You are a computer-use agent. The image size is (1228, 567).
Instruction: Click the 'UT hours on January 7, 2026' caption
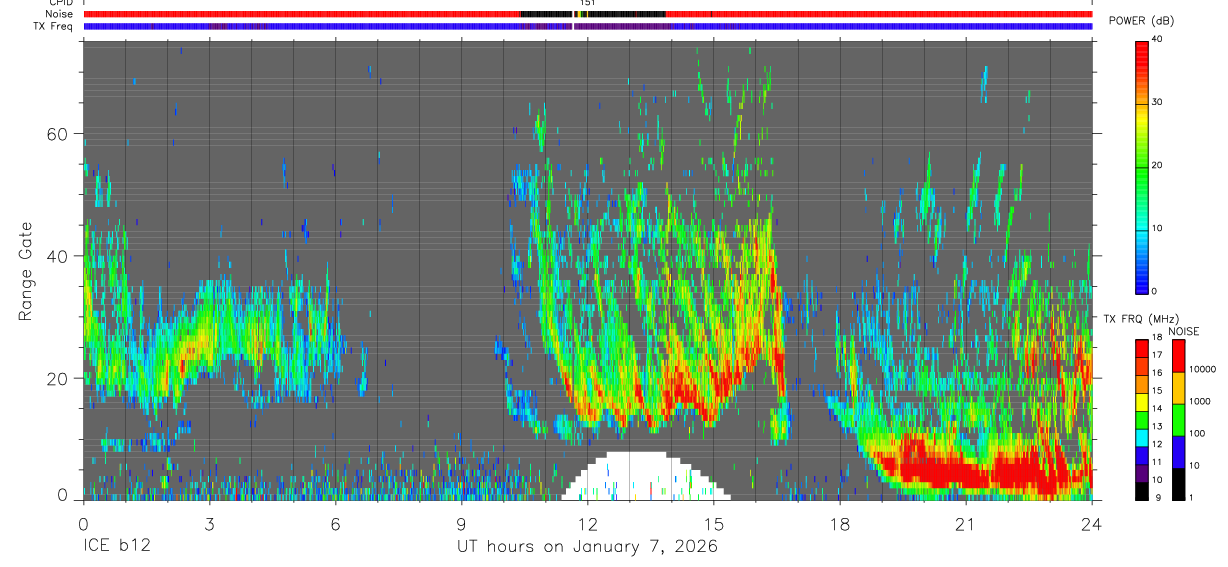587,547
